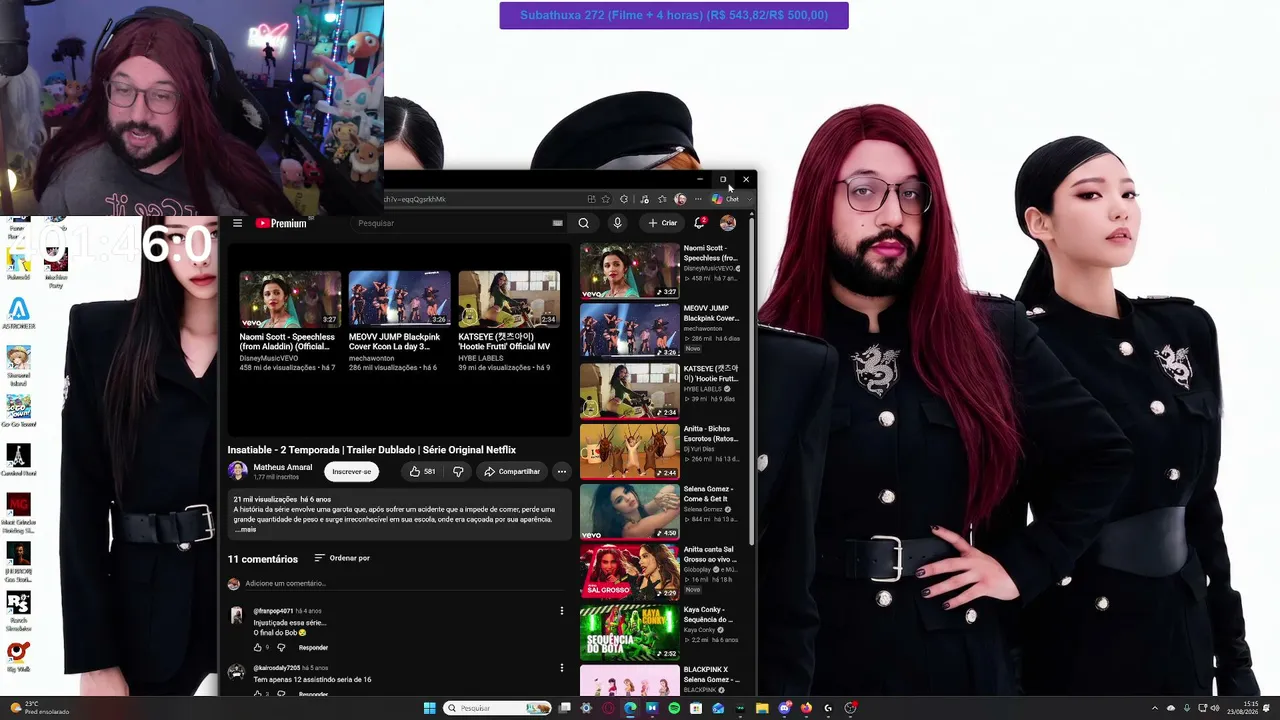This screenshot has height=720, width=1280.
Task: Open the weather widget showing 23°C
Action: point(40,708)
